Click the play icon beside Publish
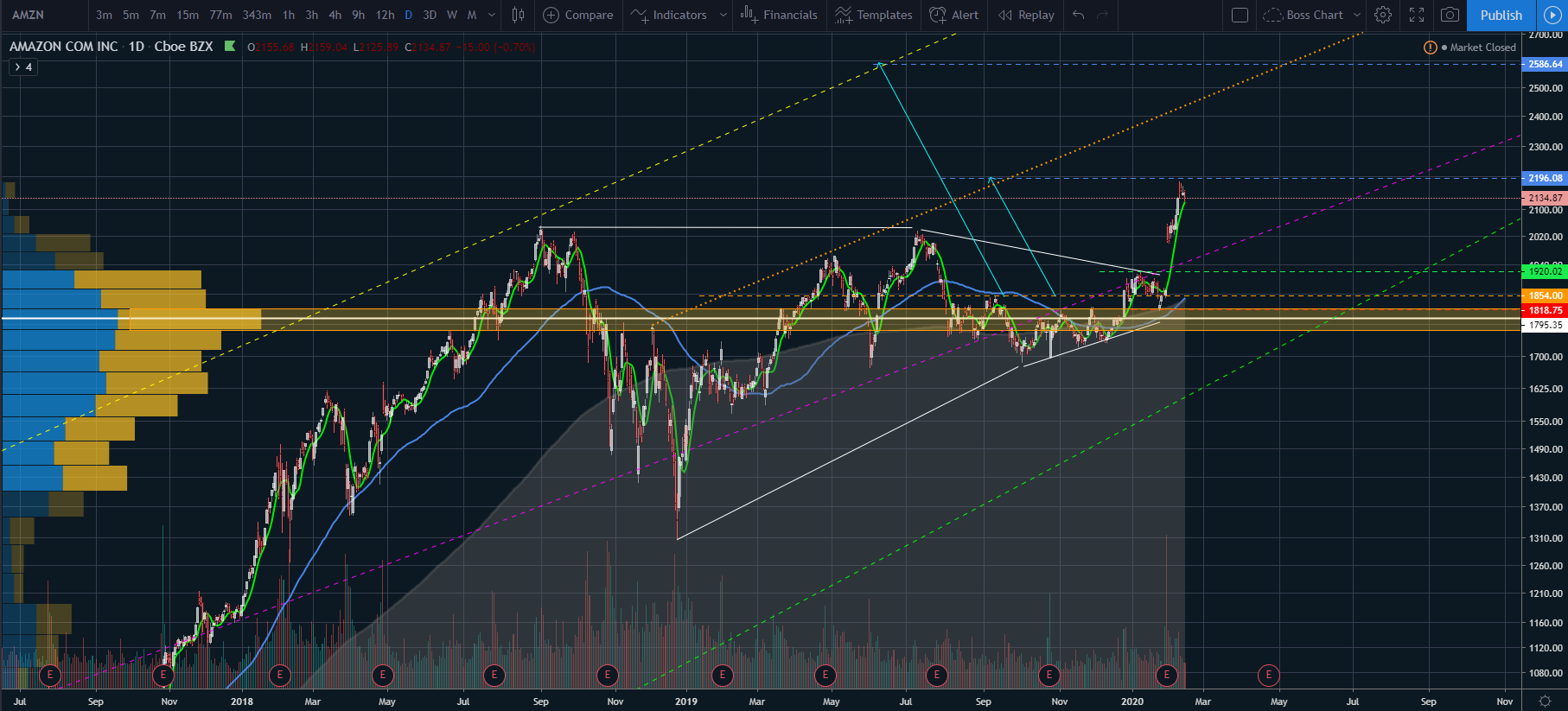Viewport: 1568px width, 711px height. (1552, 15)
